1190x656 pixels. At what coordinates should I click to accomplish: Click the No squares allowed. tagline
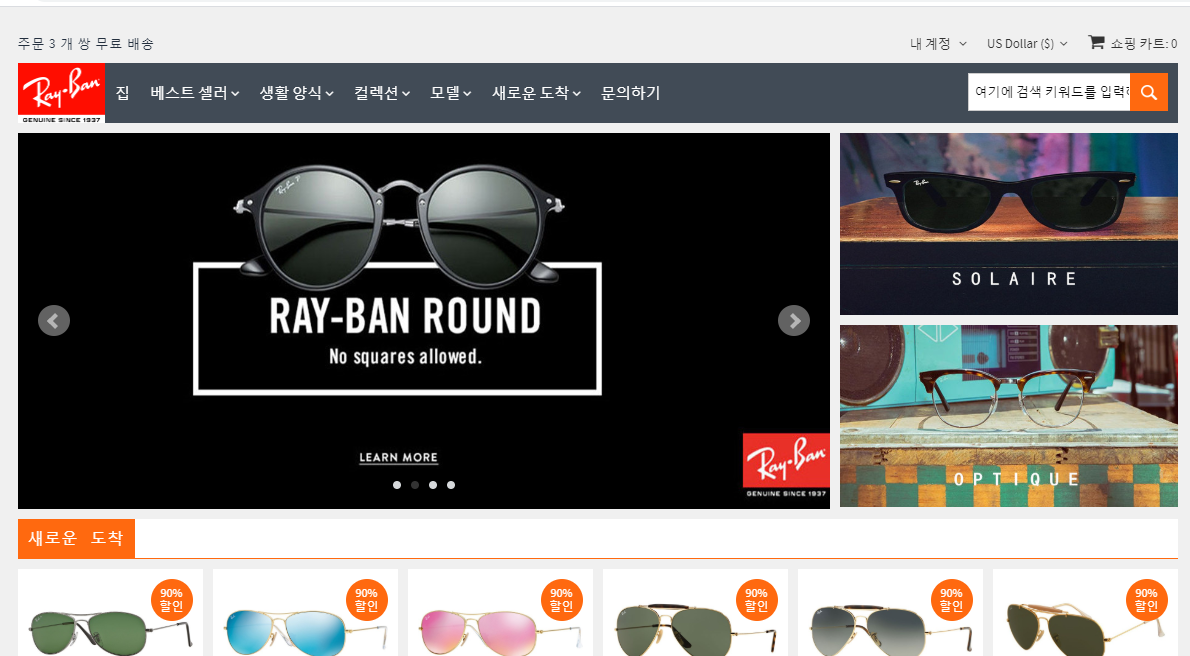point(405,357)
